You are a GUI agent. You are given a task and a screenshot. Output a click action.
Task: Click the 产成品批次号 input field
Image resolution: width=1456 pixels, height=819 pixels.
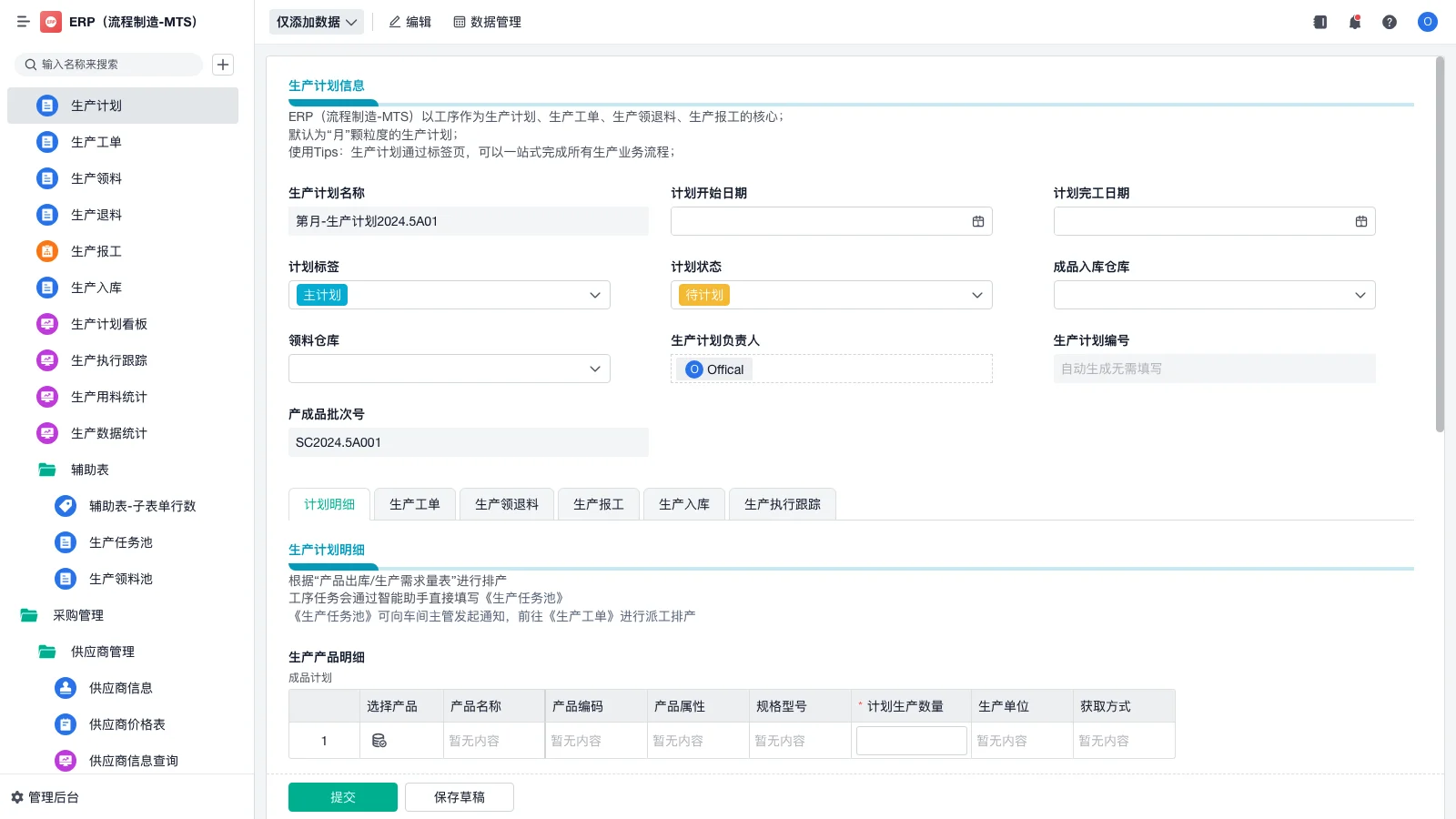click(x=469, y=442)
